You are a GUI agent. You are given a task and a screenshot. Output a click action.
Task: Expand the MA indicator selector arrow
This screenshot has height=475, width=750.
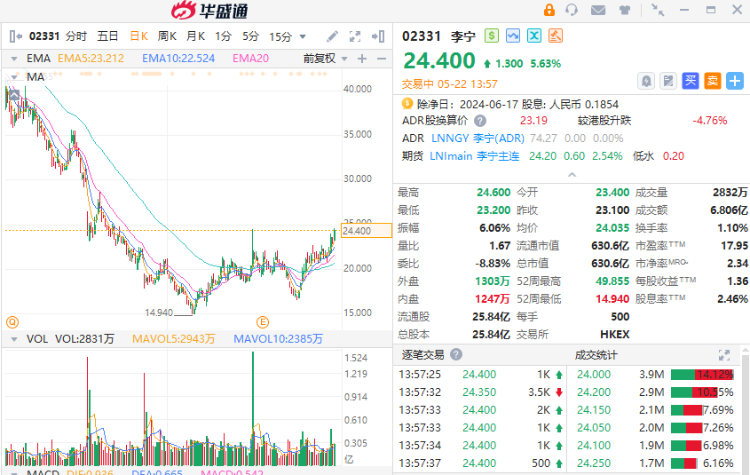coord(14,77)
